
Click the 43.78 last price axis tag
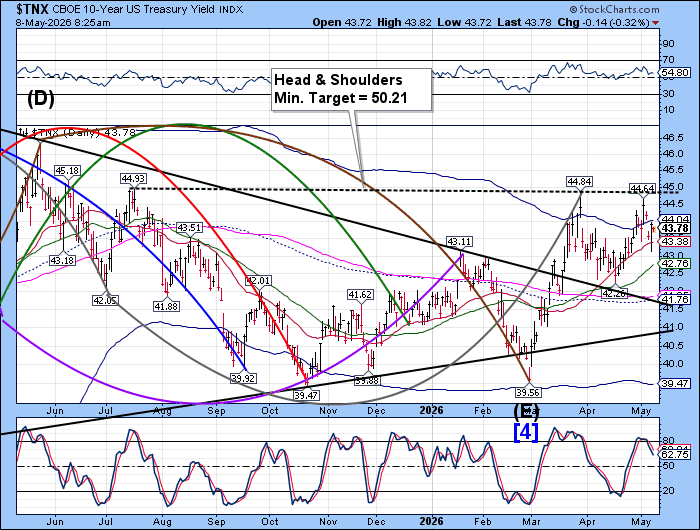point(675,228)
